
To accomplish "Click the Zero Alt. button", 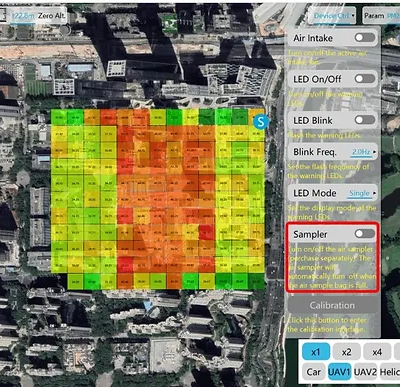I will click(52, 16).
